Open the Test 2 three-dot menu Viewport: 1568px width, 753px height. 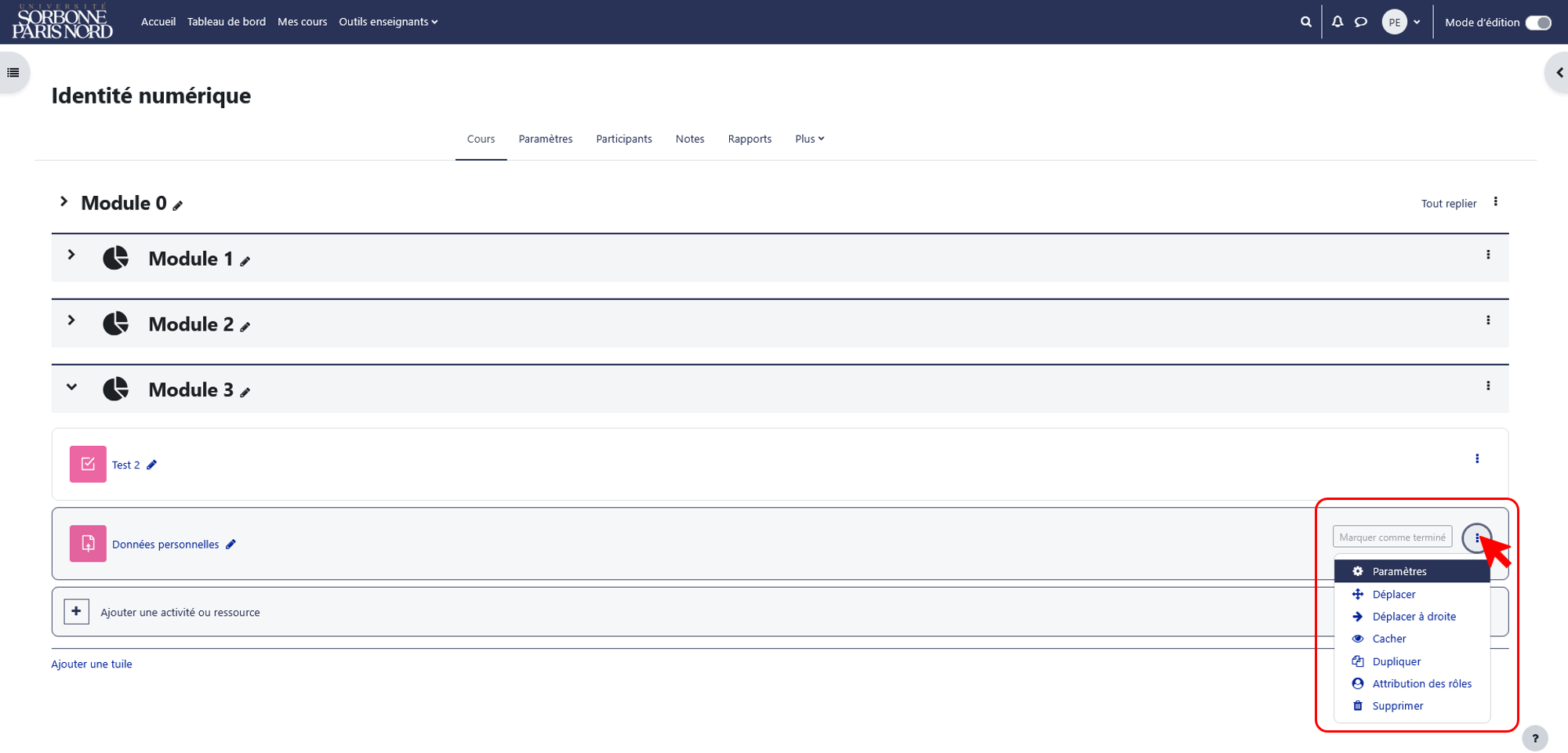[x=1477, y=458]
